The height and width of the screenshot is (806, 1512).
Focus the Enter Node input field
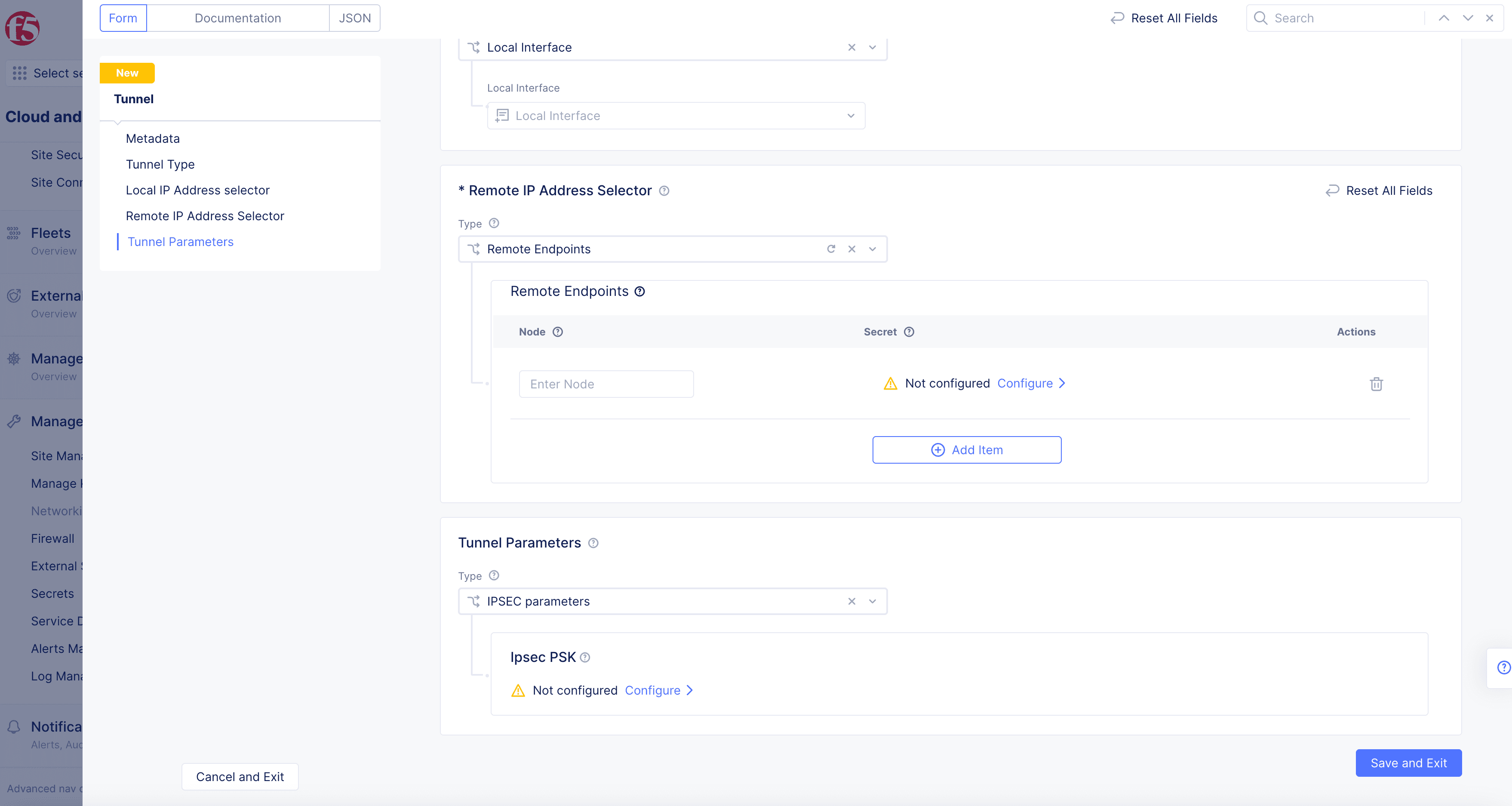pyautogui.click(x=606, y=384)
